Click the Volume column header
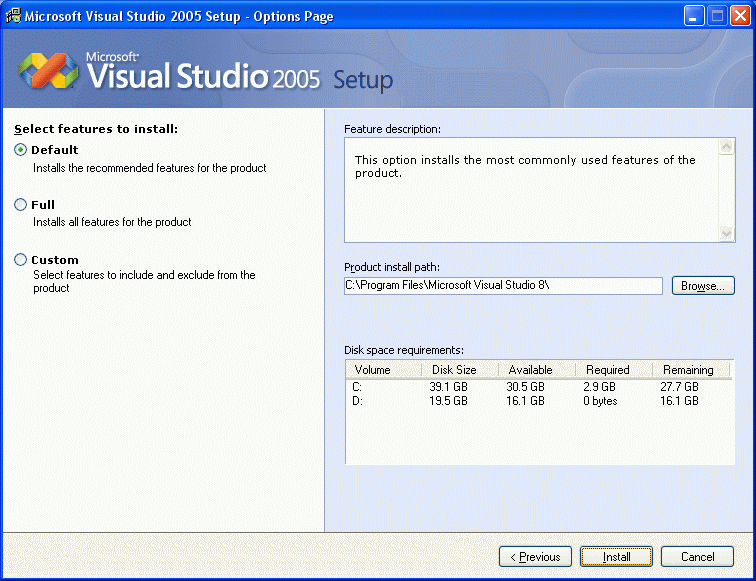Image resolution: width=756 pixels, height=581 pixels. (373, 370)
